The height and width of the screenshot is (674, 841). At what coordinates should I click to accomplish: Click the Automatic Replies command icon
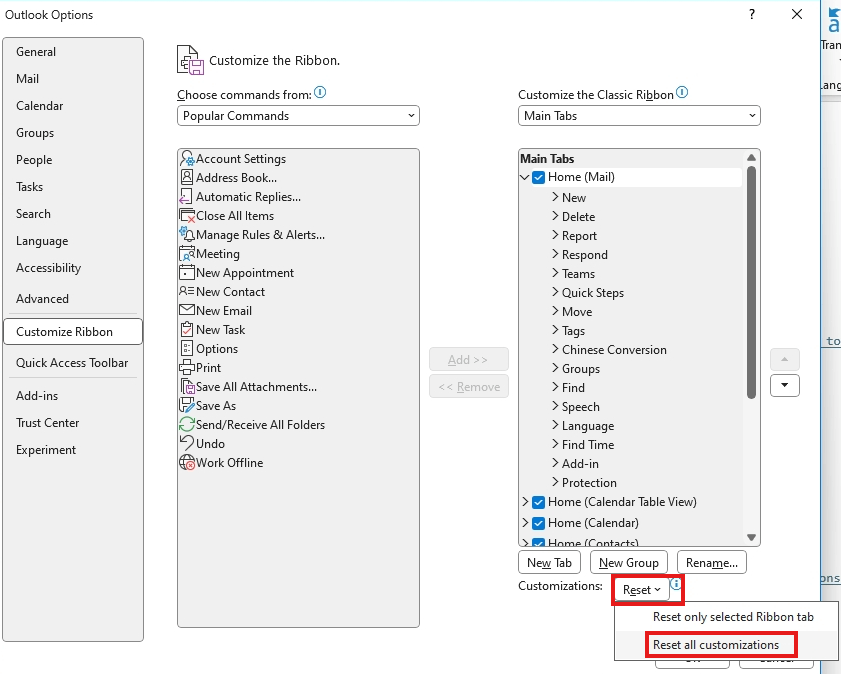coord(186,197)
